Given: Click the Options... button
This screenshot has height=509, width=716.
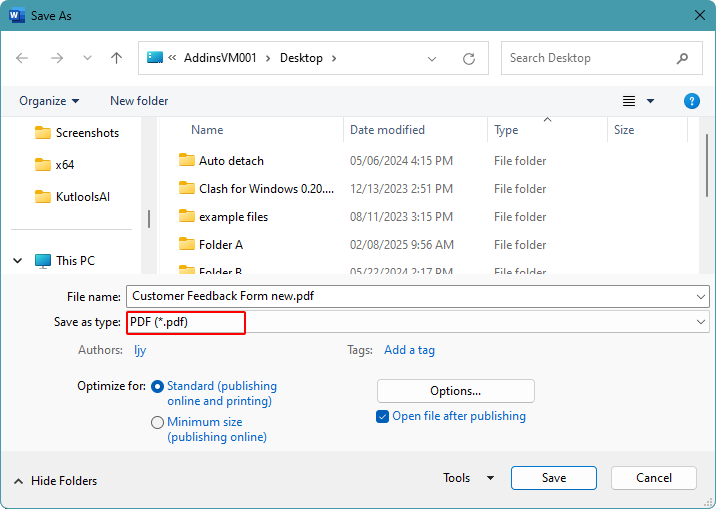Looking at the screenshot, I should click(455, 391).
